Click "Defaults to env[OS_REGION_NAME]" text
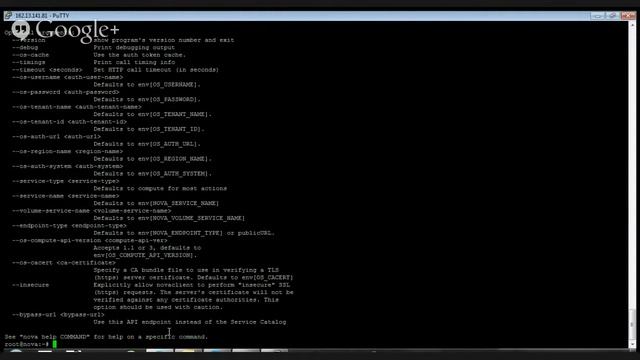 pyautogui.click(x=153, y=159)
